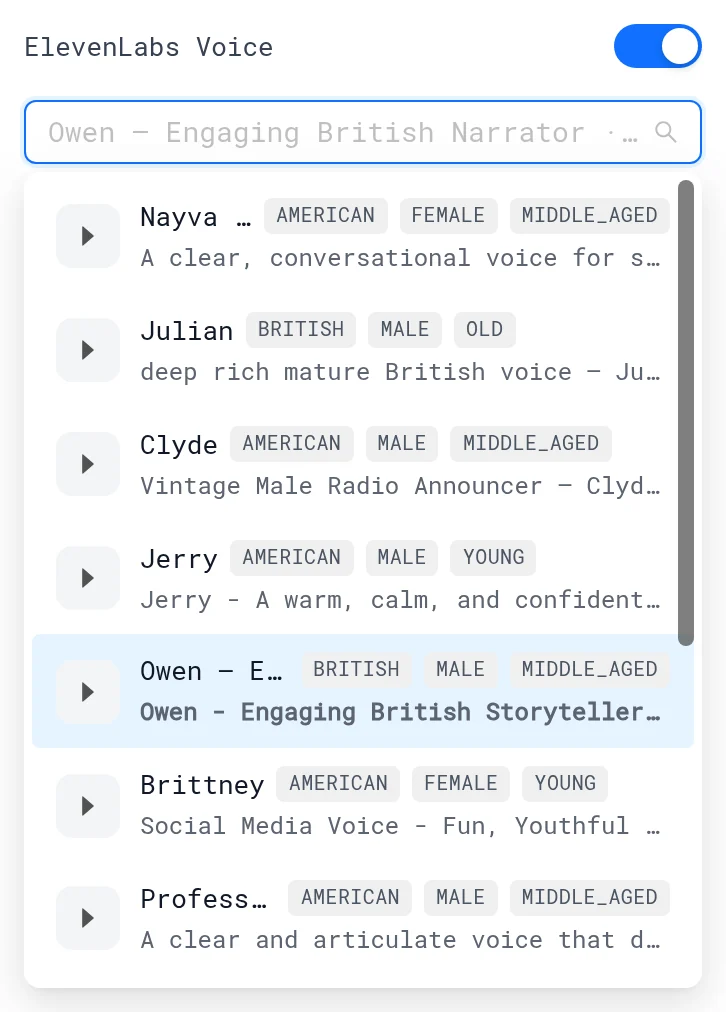Select the Nayva voice name
726x1012 pixels.
click(x=196, y=217)
